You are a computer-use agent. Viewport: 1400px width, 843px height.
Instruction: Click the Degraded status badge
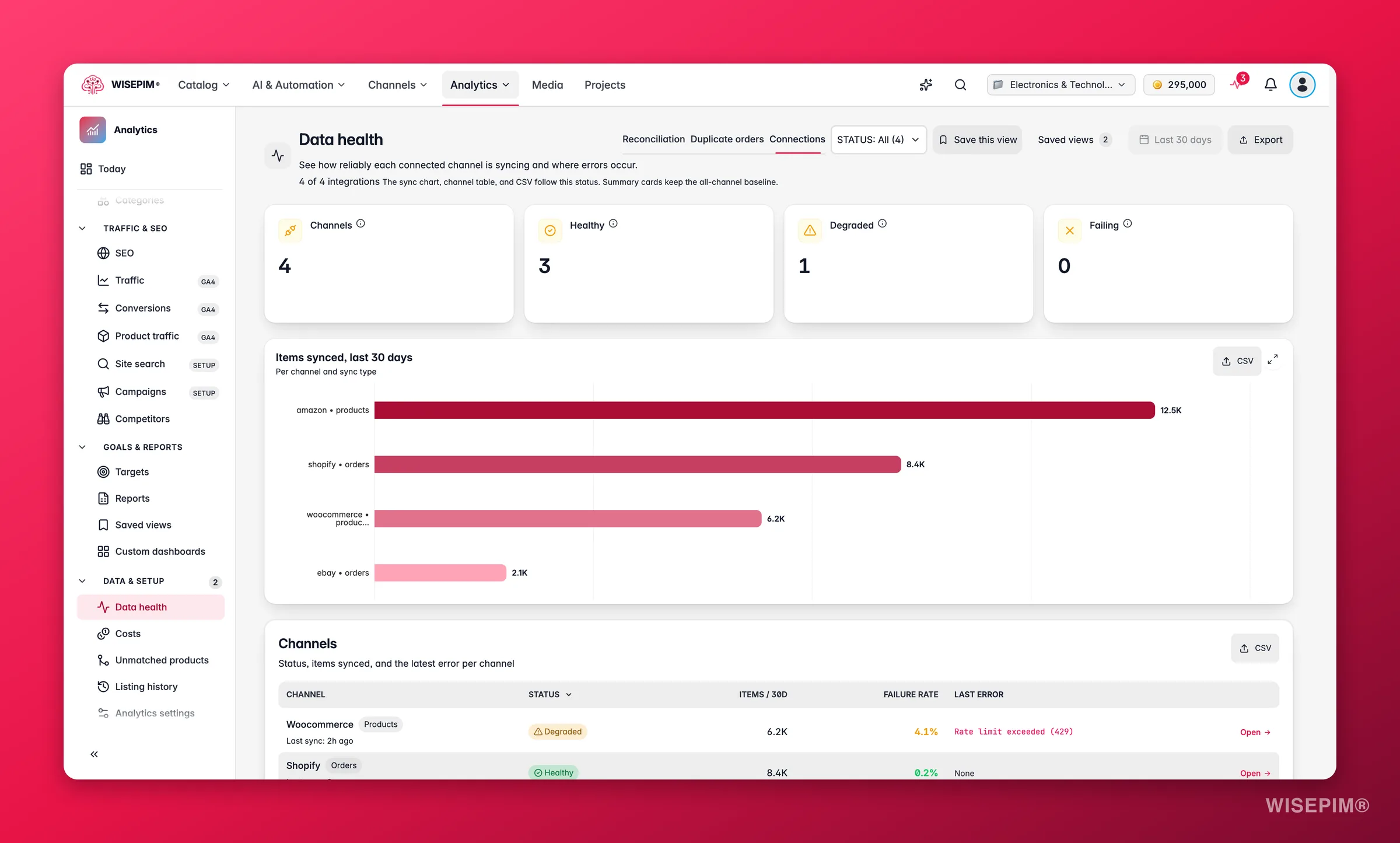coord(558,732)
